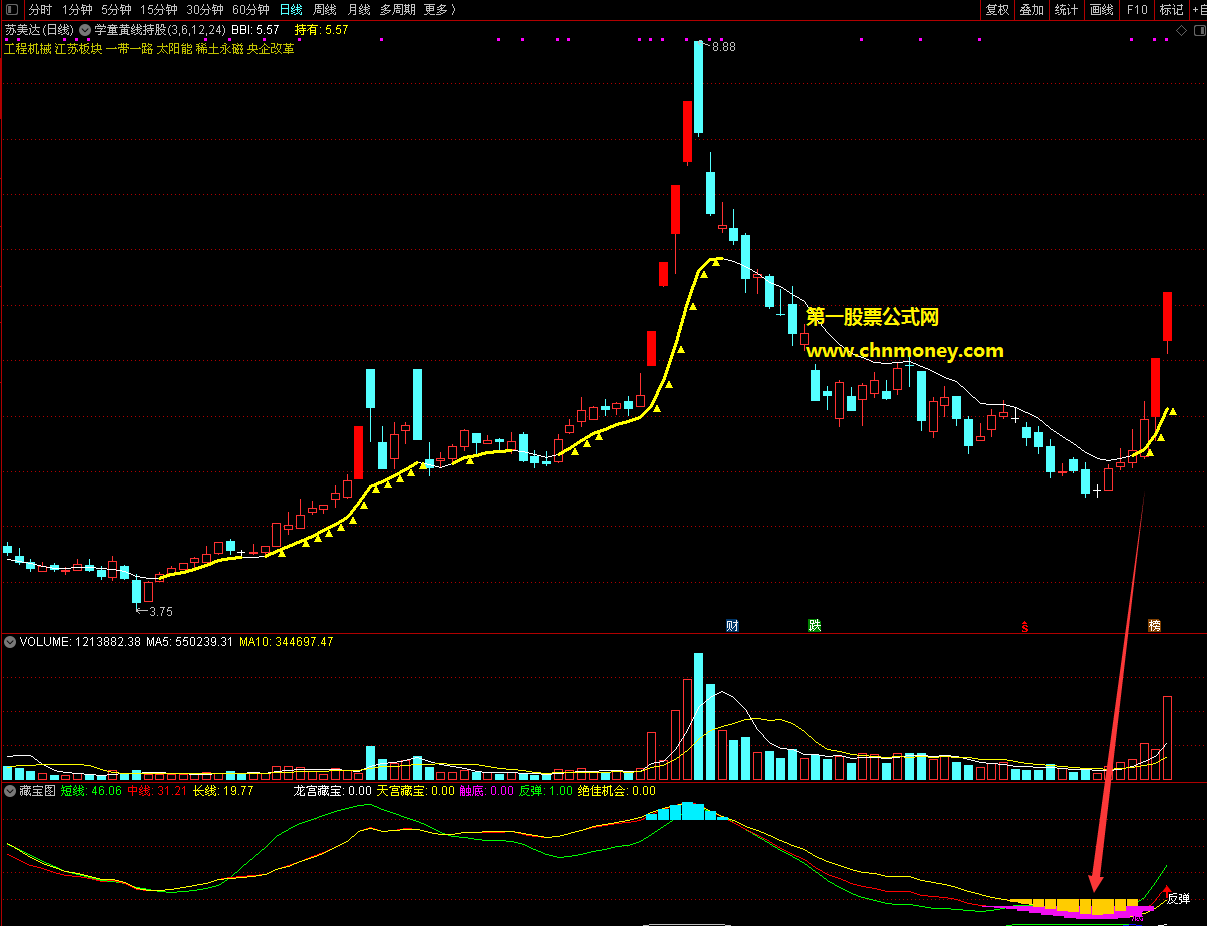Screen dimensions: 1207x926
Task: Click the 学童黄线持股(3,6,12,24) indicator name
Action: [x=160, y=30]
